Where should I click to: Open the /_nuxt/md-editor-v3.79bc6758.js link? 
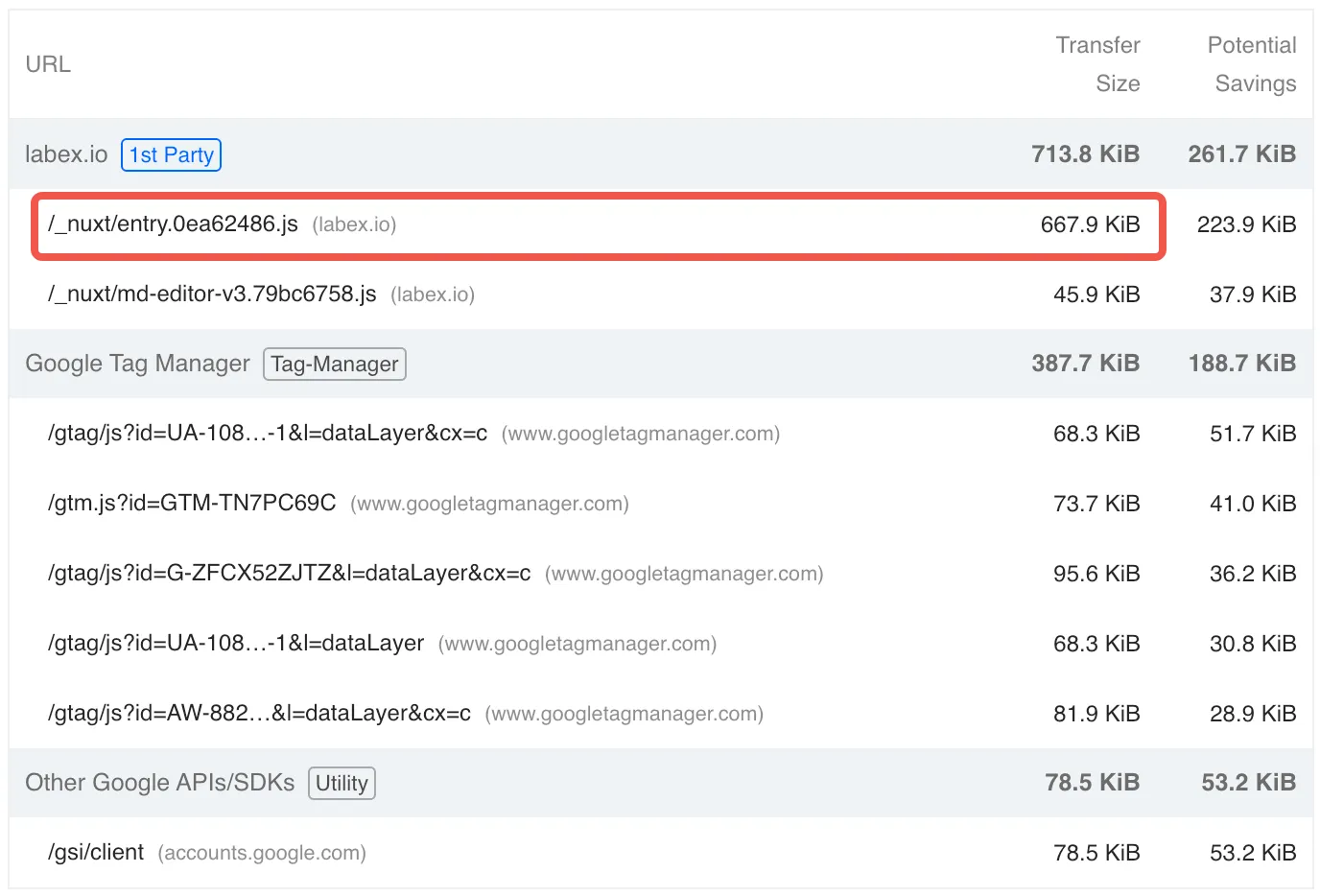coord(212,295)
